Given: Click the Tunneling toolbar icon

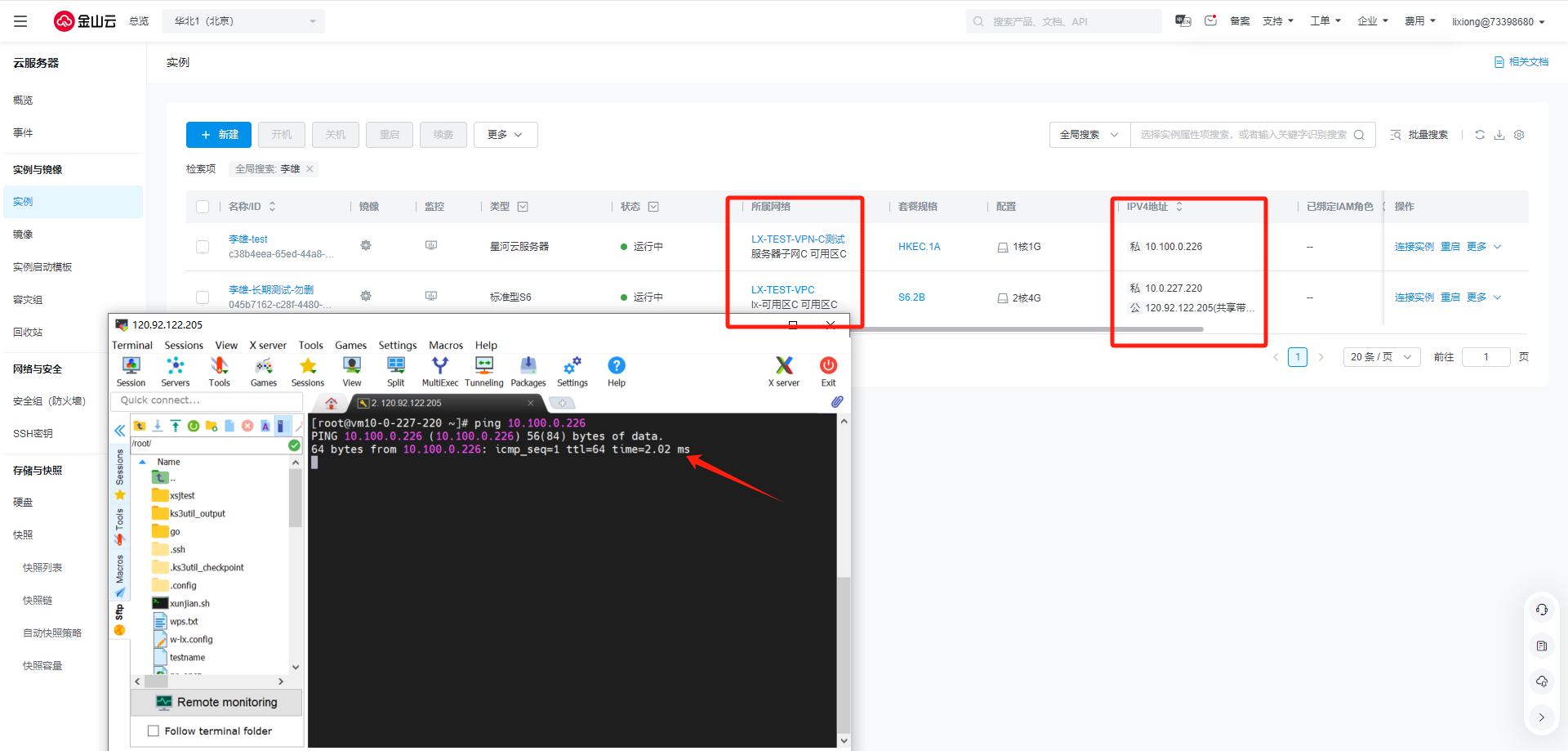Looking at the screenshot, I should (x=484, y=371).
